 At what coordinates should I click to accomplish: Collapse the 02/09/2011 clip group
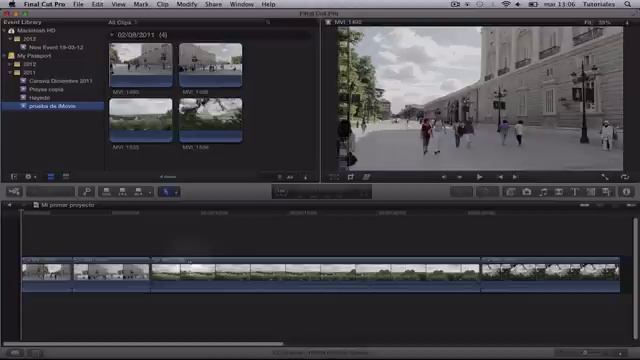(x=111, y=35)
